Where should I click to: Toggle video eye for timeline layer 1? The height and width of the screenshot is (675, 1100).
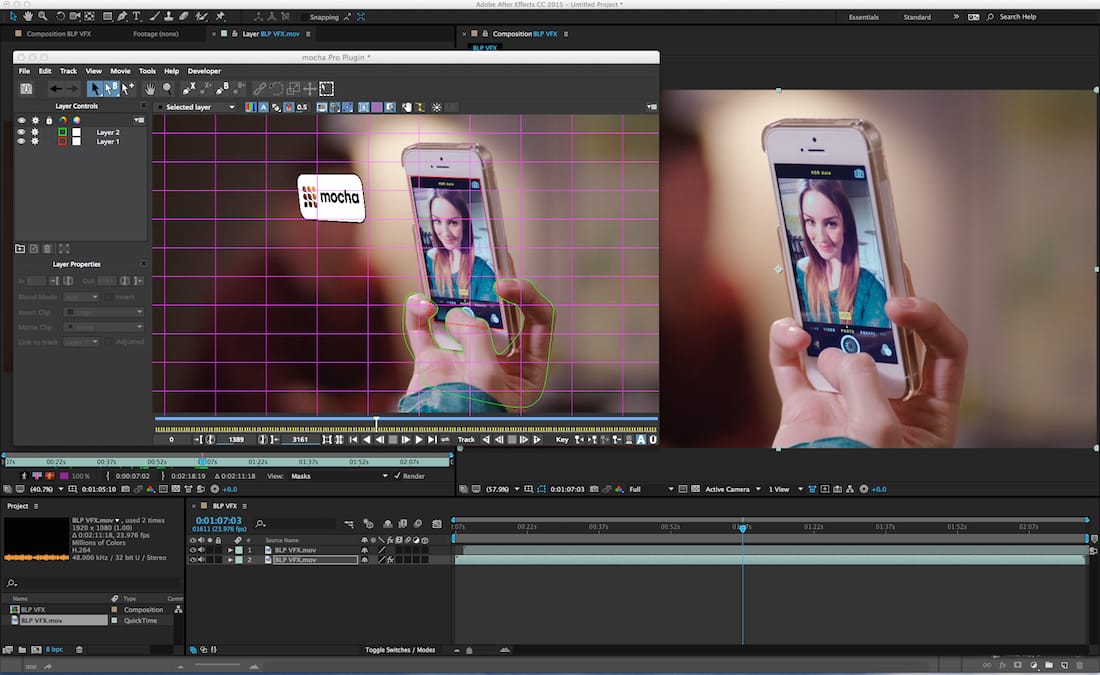pyautogui.click(x=193, y=550)
